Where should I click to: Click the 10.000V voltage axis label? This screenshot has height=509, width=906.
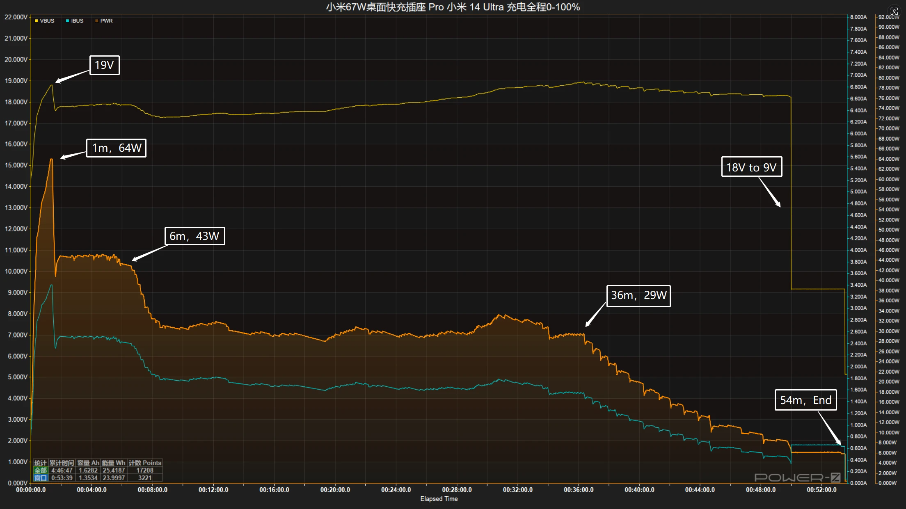point(16,272)
